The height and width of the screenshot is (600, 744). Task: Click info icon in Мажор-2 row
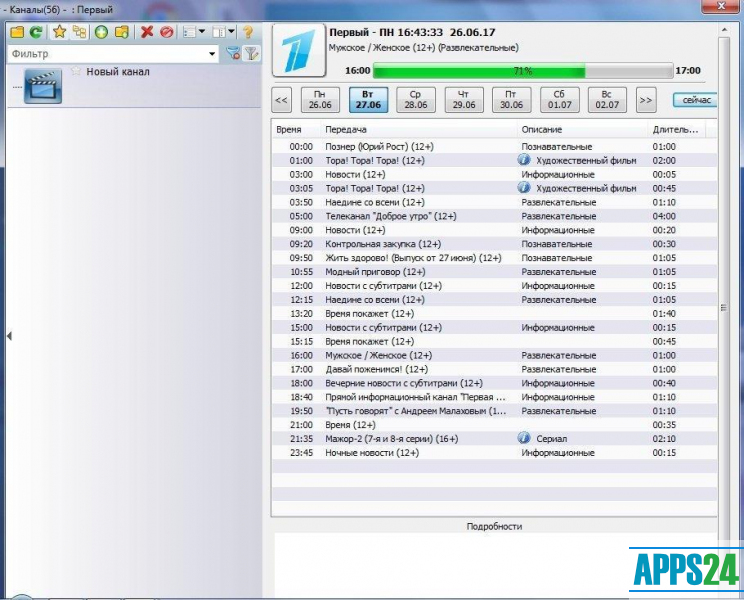tap(524, 438)
